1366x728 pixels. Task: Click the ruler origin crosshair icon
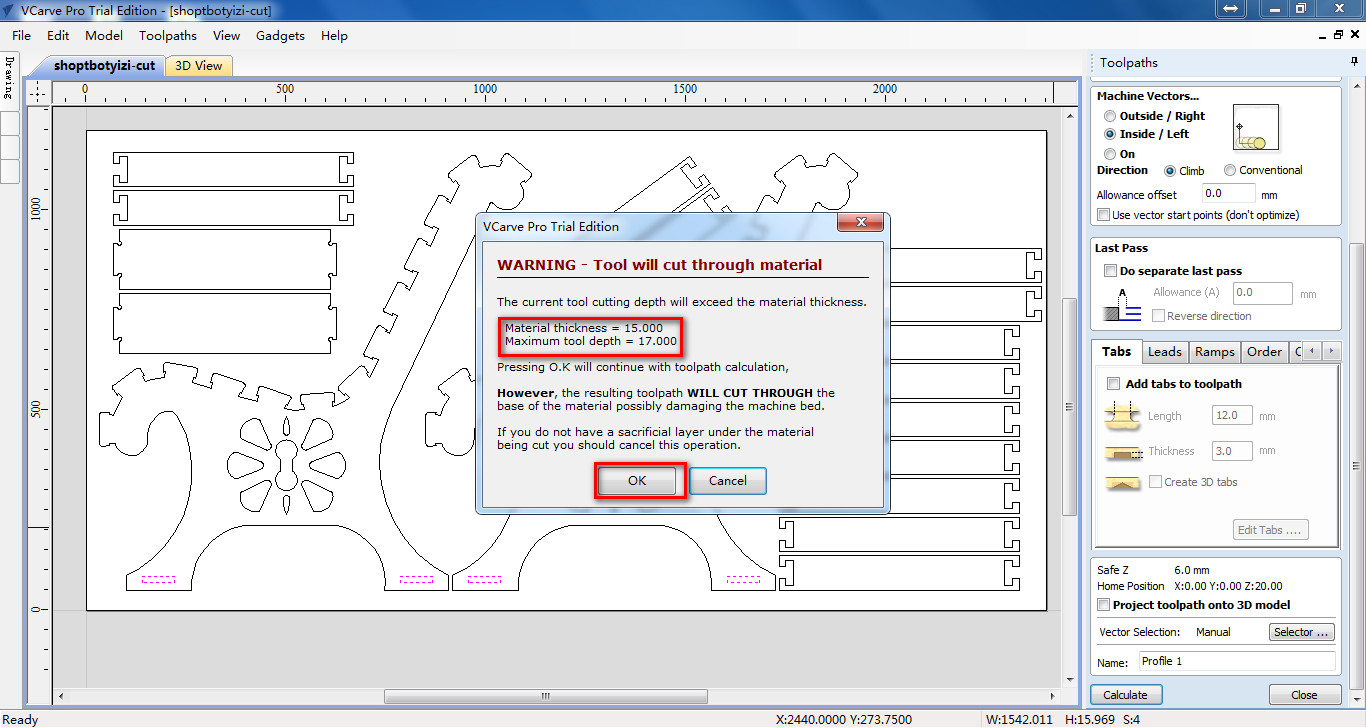coord(38,91)
